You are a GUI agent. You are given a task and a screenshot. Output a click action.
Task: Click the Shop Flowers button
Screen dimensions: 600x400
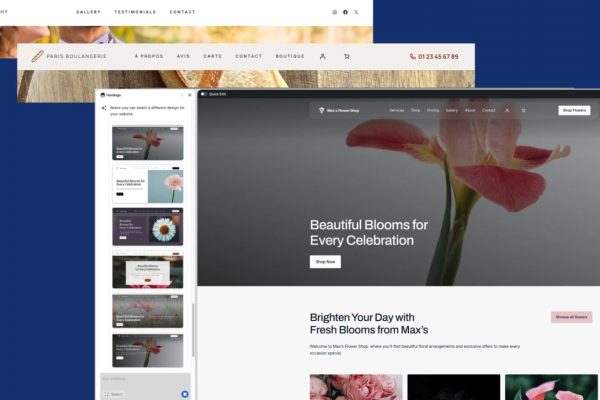(x=574, y=110)
